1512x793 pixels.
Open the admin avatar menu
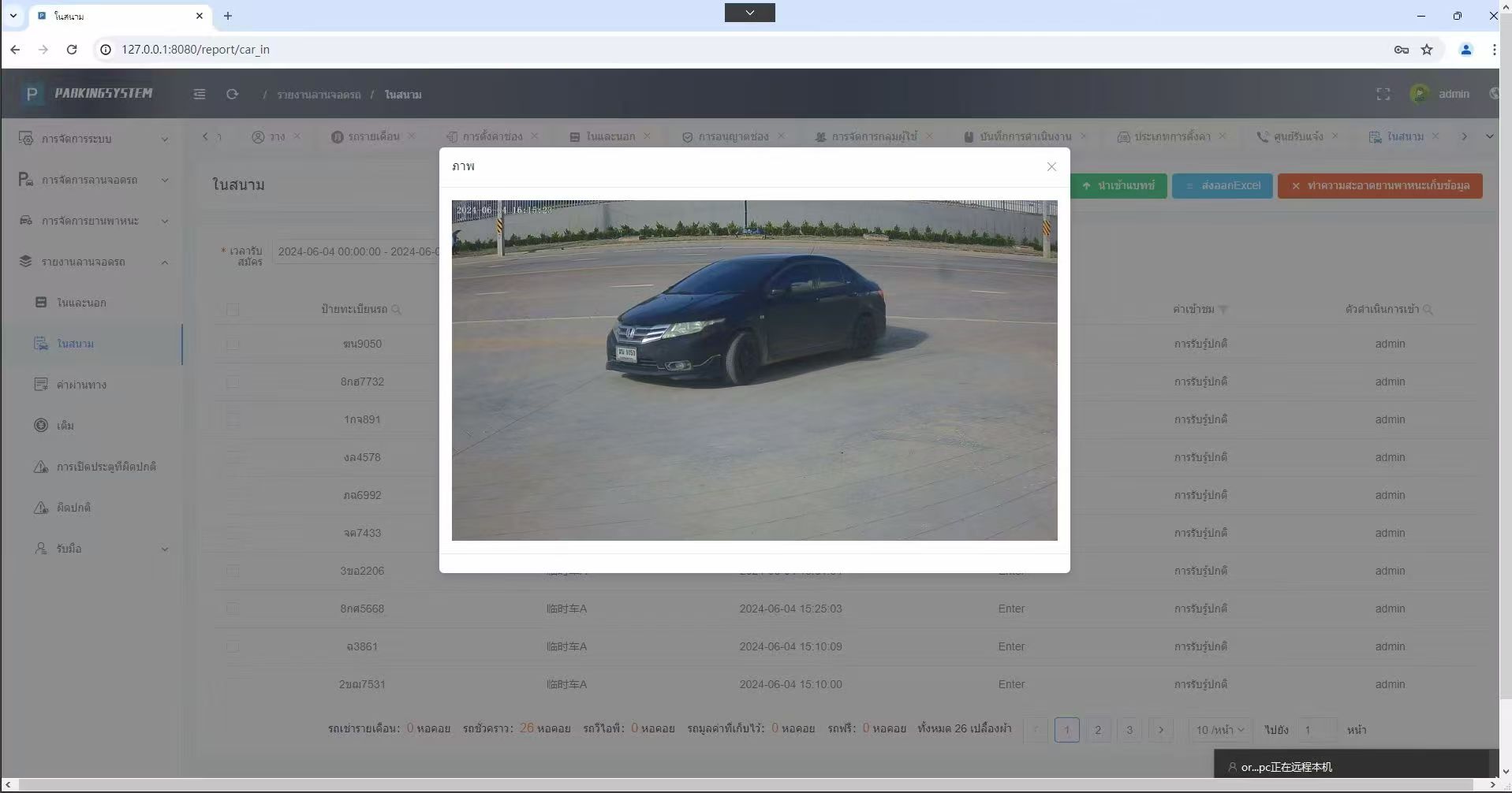tap(1439, 94)
